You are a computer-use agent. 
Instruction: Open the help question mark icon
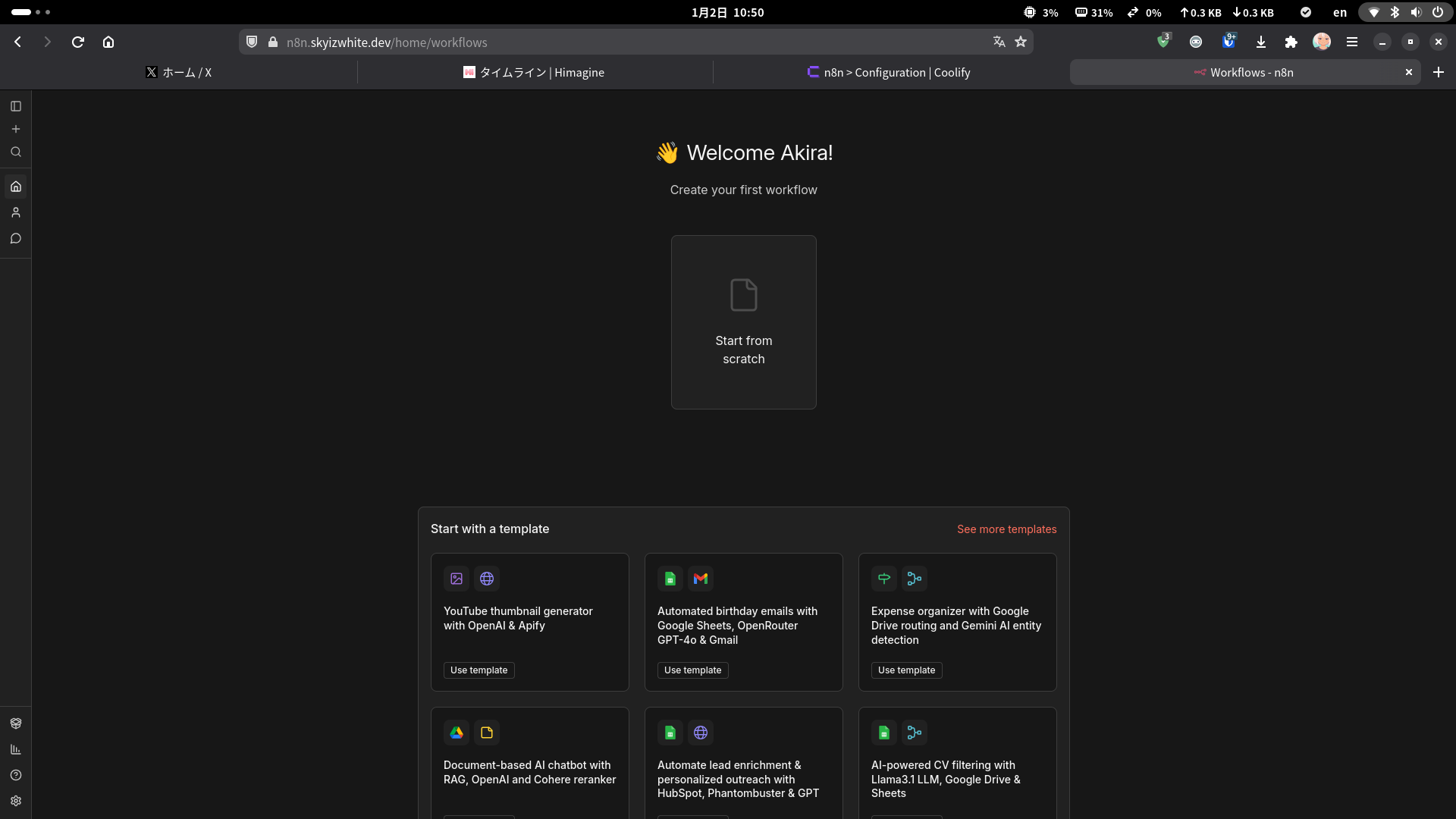point(16,775)
